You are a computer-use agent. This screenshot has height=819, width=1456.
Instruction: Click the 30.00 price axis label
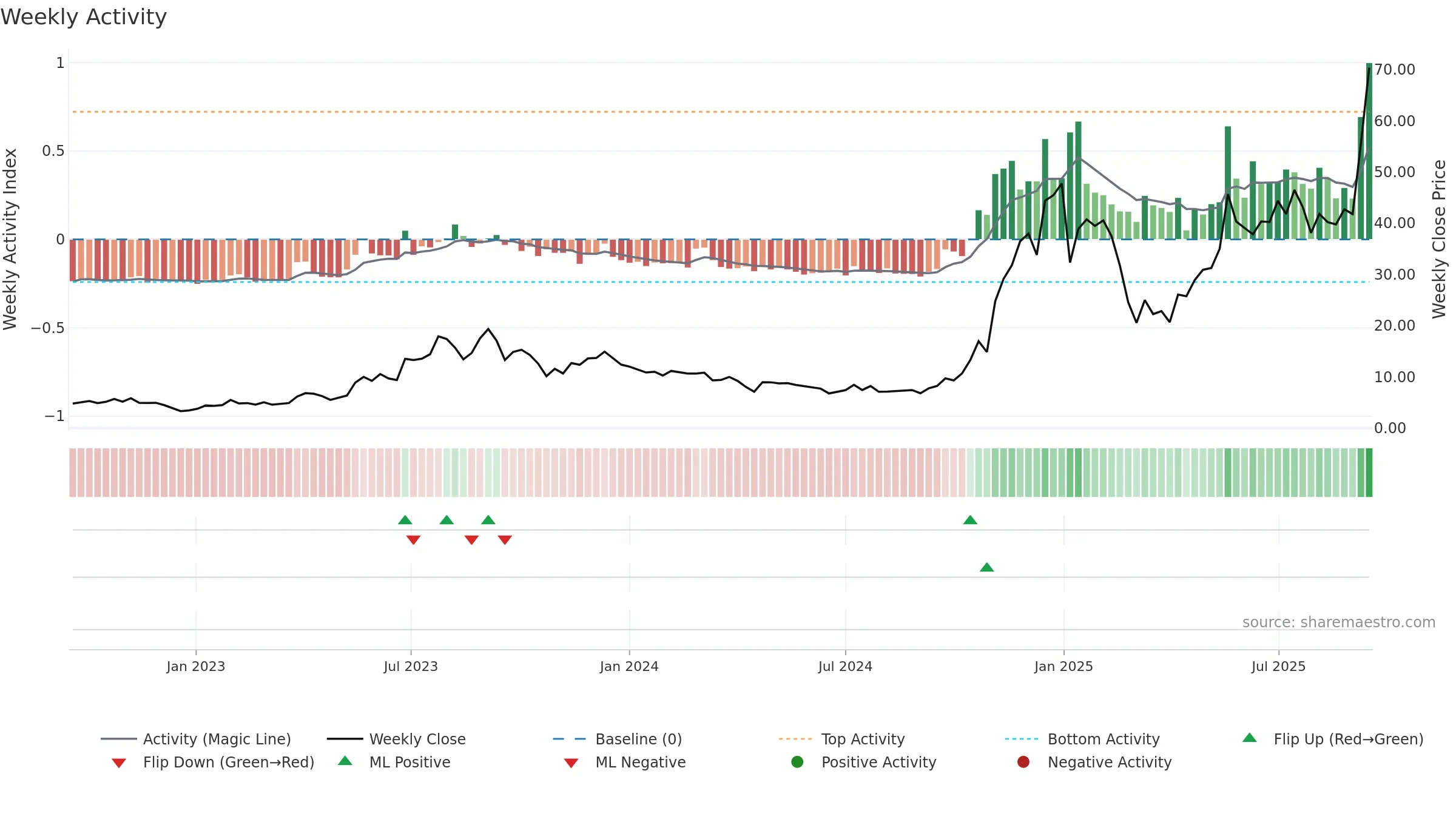point(1395,274)
